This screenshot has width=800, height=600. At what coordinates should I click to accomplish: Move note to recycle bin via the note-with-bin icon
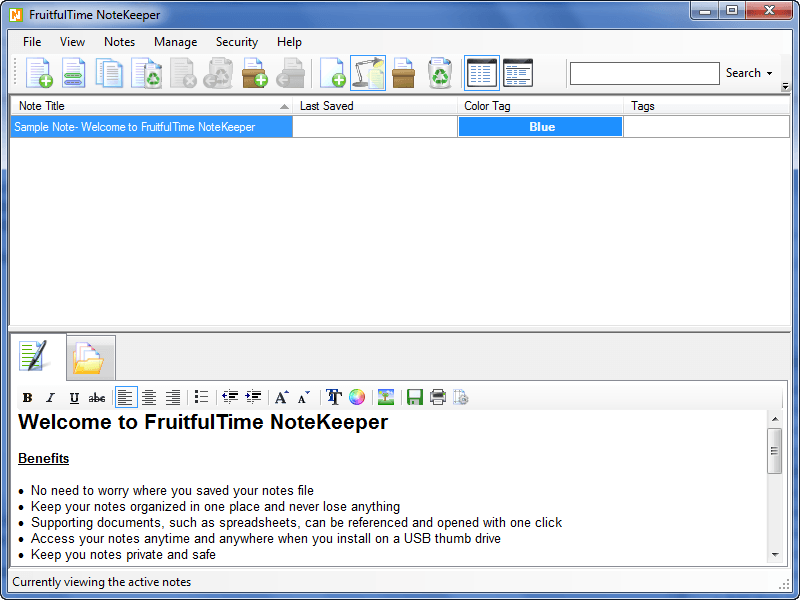pos(146,73)
